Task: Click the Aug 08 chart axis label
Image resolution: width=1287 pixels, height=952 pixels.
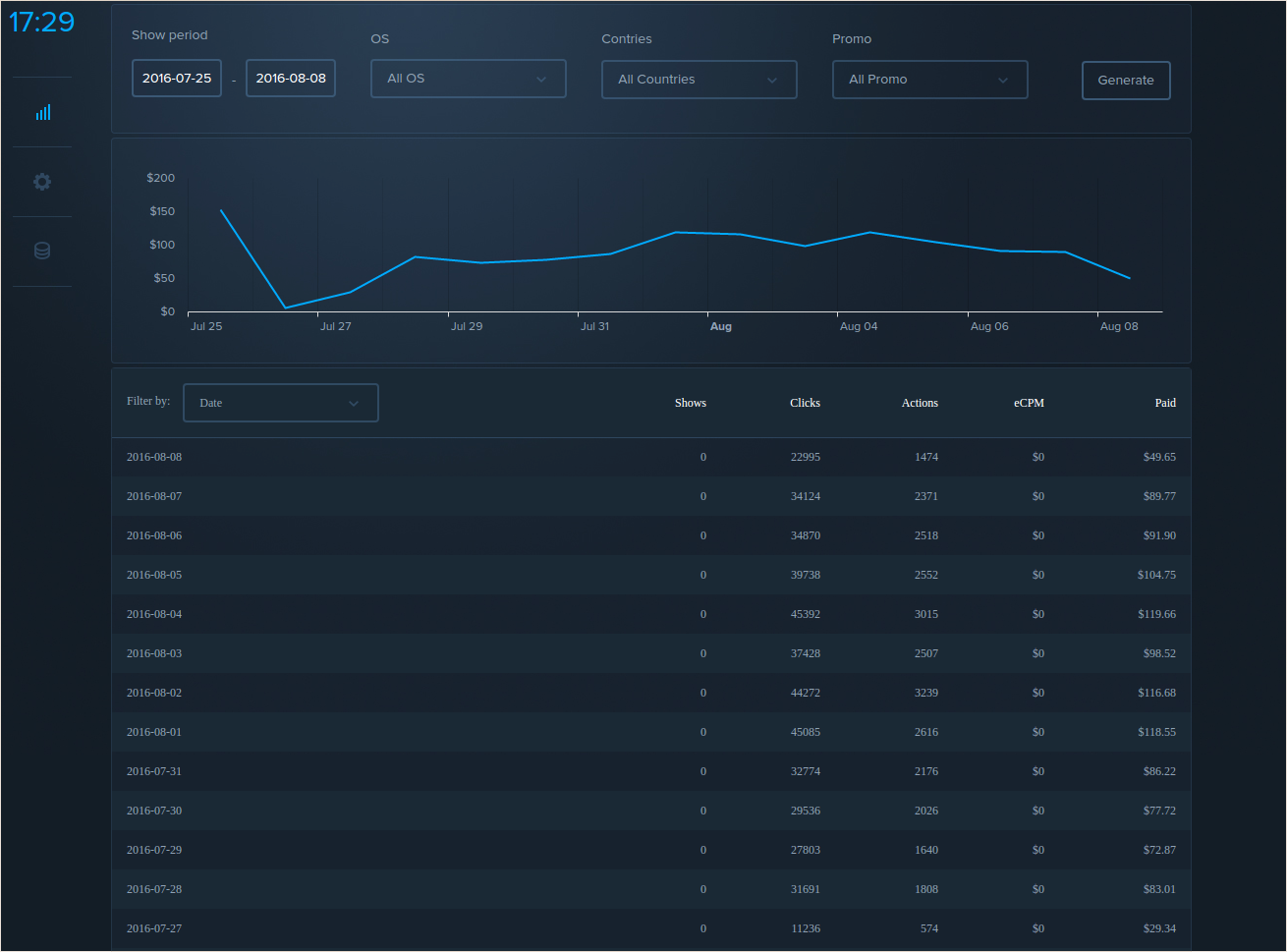Action: (1119, 326)
